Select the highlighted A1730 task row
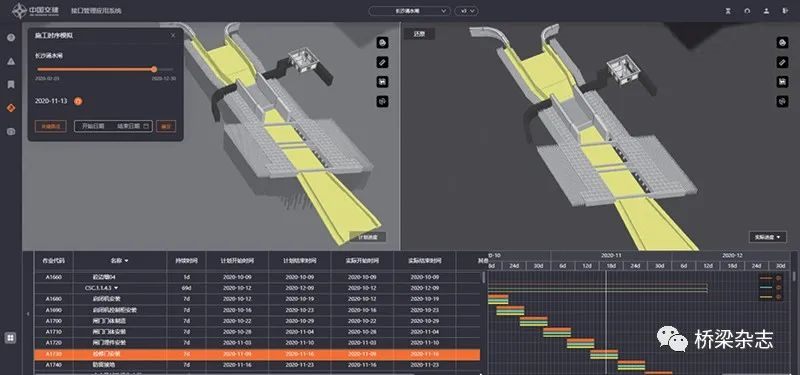Viewport: 800px width, 375px height. pos(257,354)
